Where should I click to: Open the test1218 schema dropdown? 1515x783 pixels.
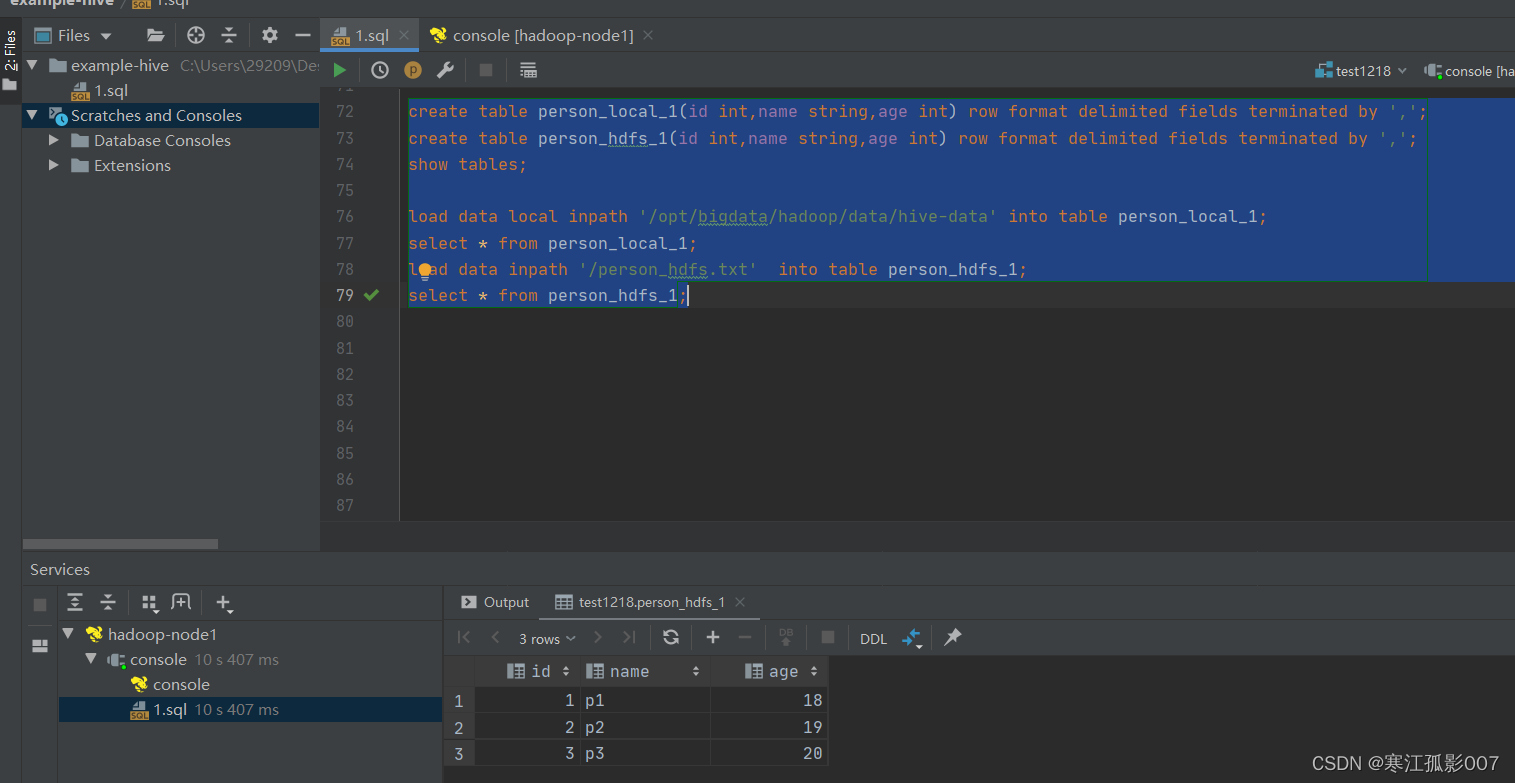[x=1362, y=71]
